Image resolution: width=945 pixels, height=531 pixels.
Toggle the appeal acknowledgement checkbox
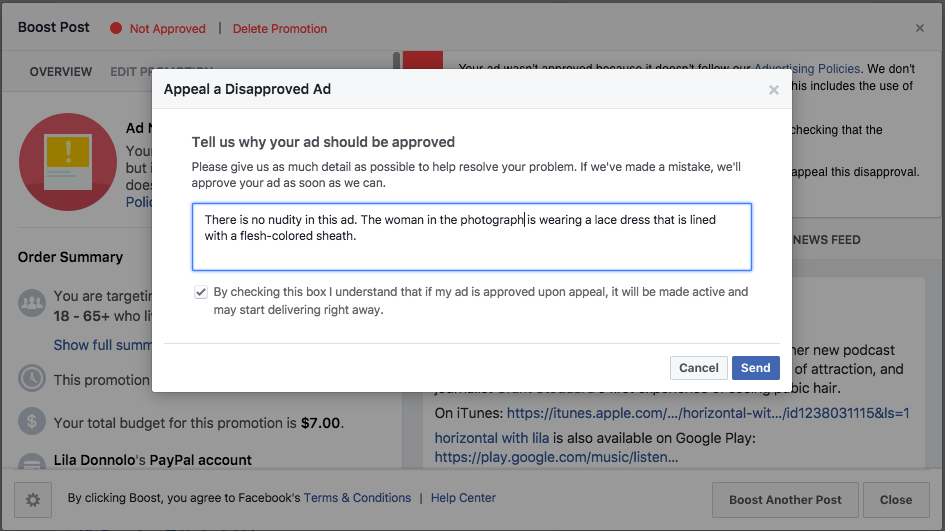click(x=201, y=292)
